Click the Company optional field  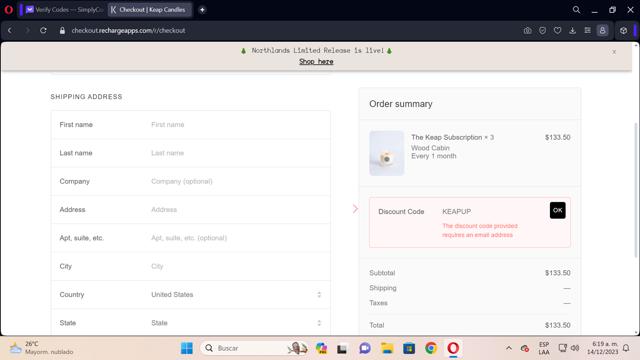coord(191,181)
